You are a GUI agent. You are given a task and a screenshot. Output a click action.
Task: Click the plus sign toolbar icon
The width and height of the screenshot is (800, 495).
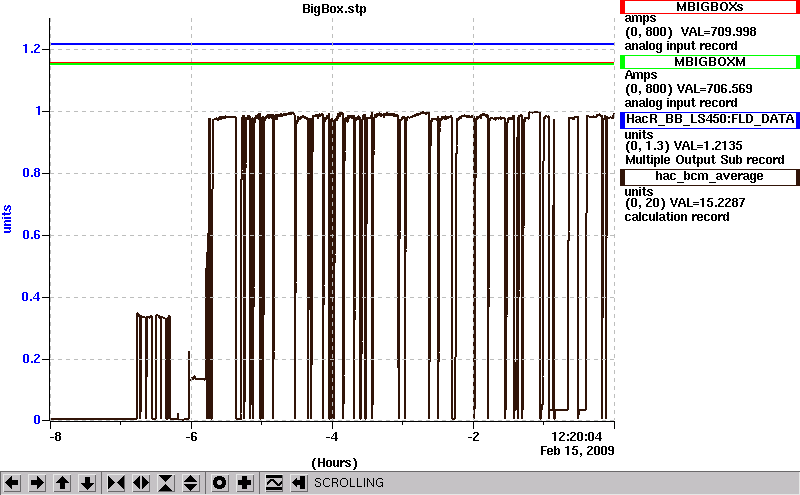(245, 483)
